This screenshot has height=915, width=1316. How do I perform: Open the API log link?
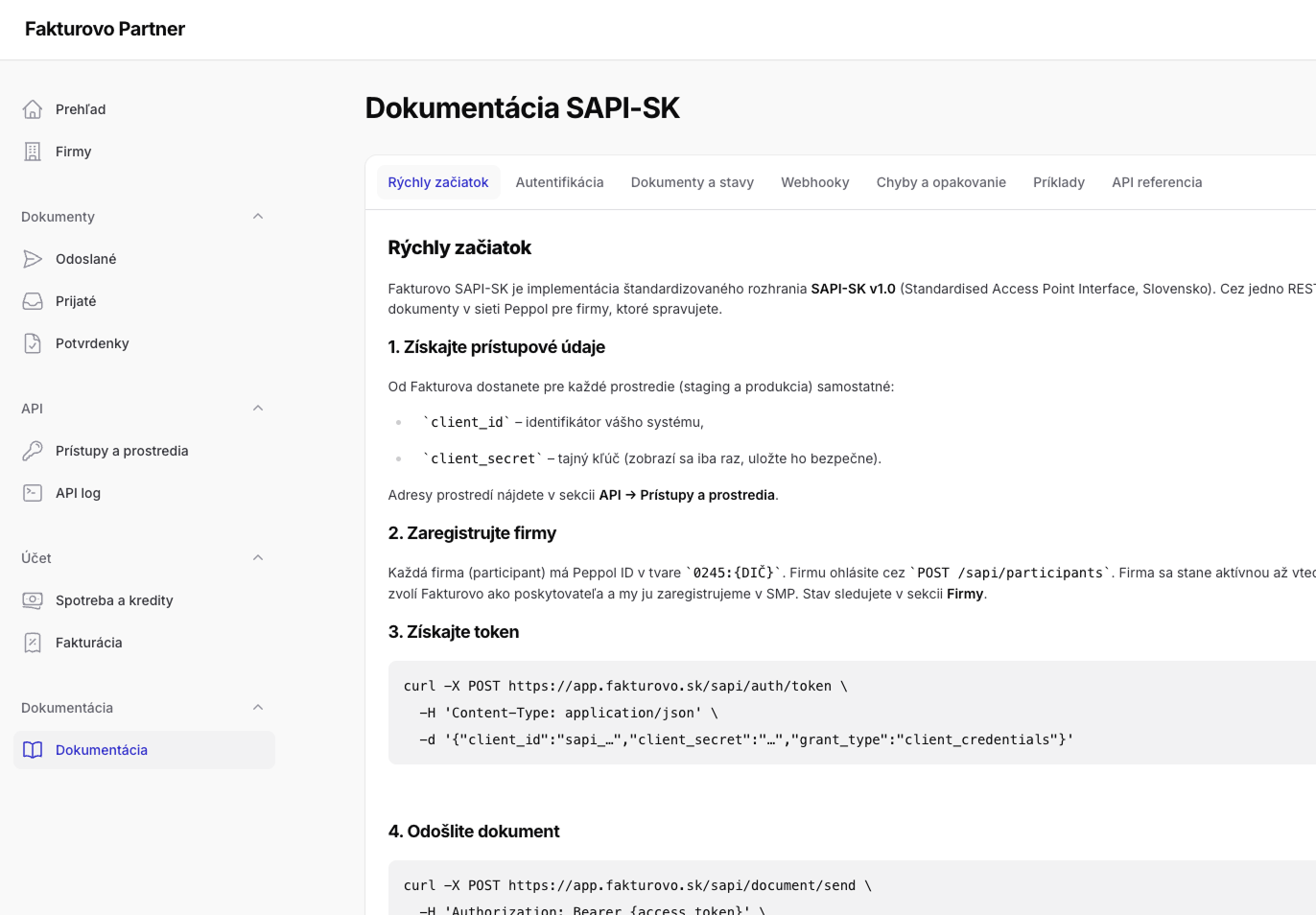144,493
